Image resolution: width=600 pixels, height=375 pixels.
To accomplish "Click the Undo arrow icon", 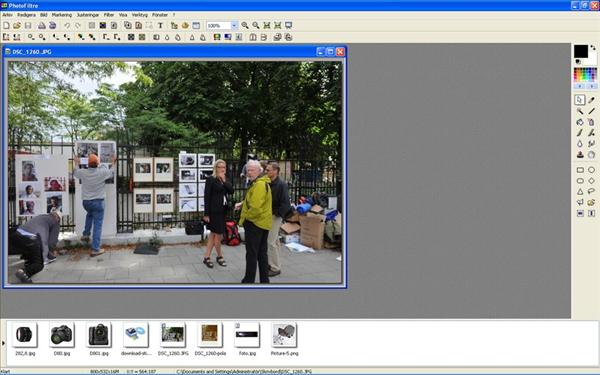I will pyautogui.click(x=67, y=26).
